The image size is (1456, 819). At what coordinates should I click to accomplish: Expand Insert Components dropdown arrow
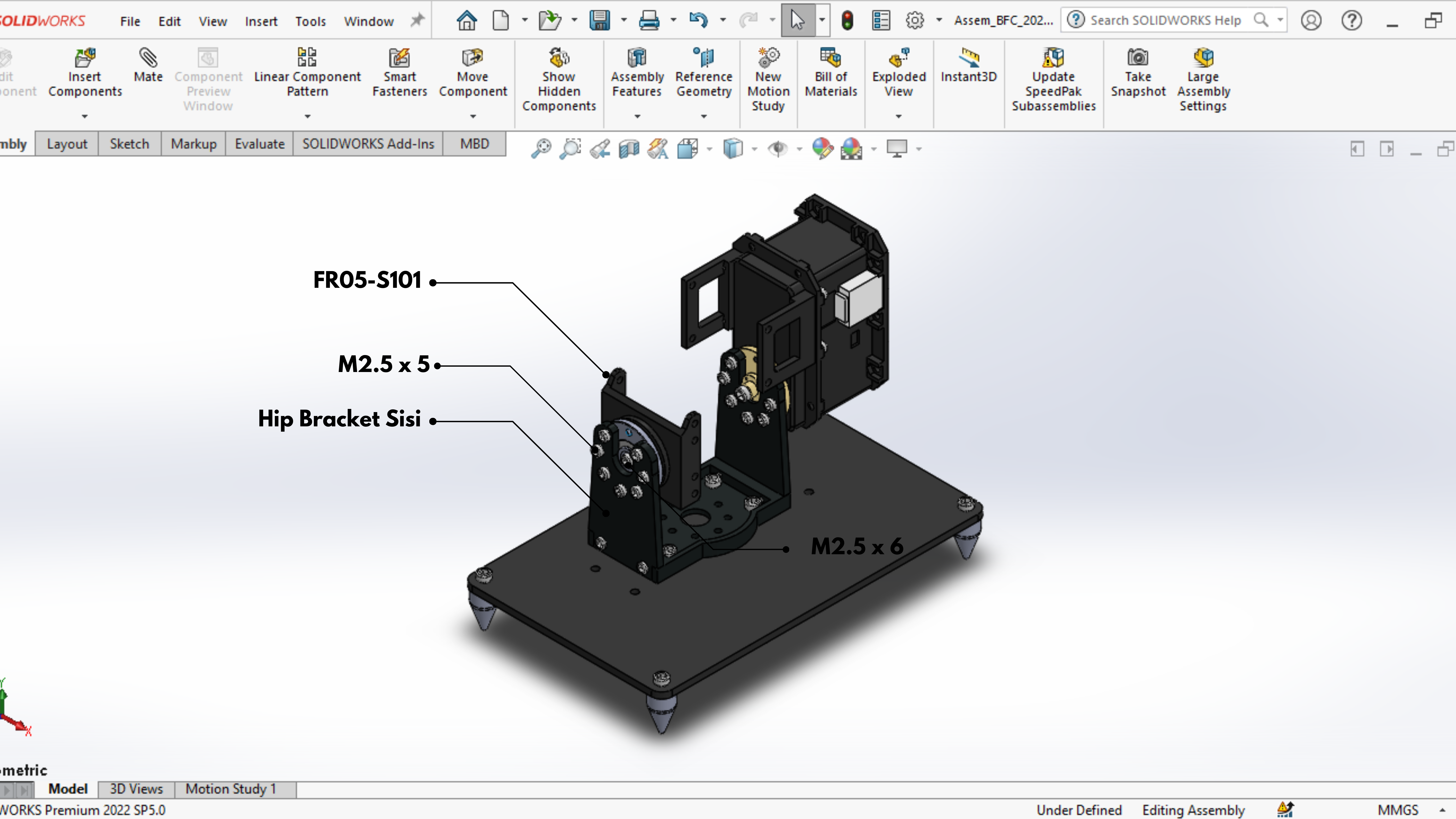[x=85, y=116]
